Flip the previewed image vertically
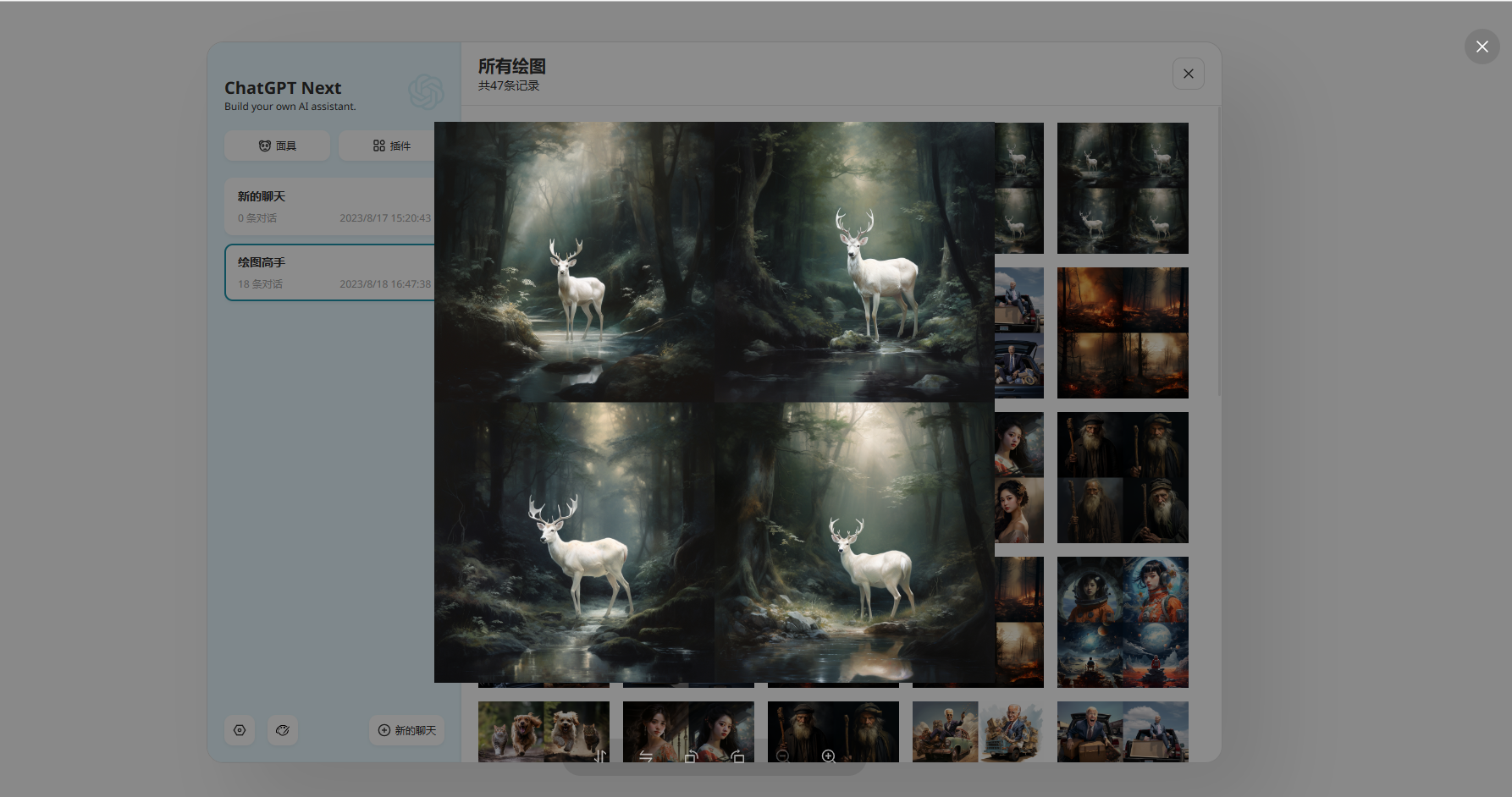The height and width of the screenshot is (797, 1512). [x=600, y=756]
